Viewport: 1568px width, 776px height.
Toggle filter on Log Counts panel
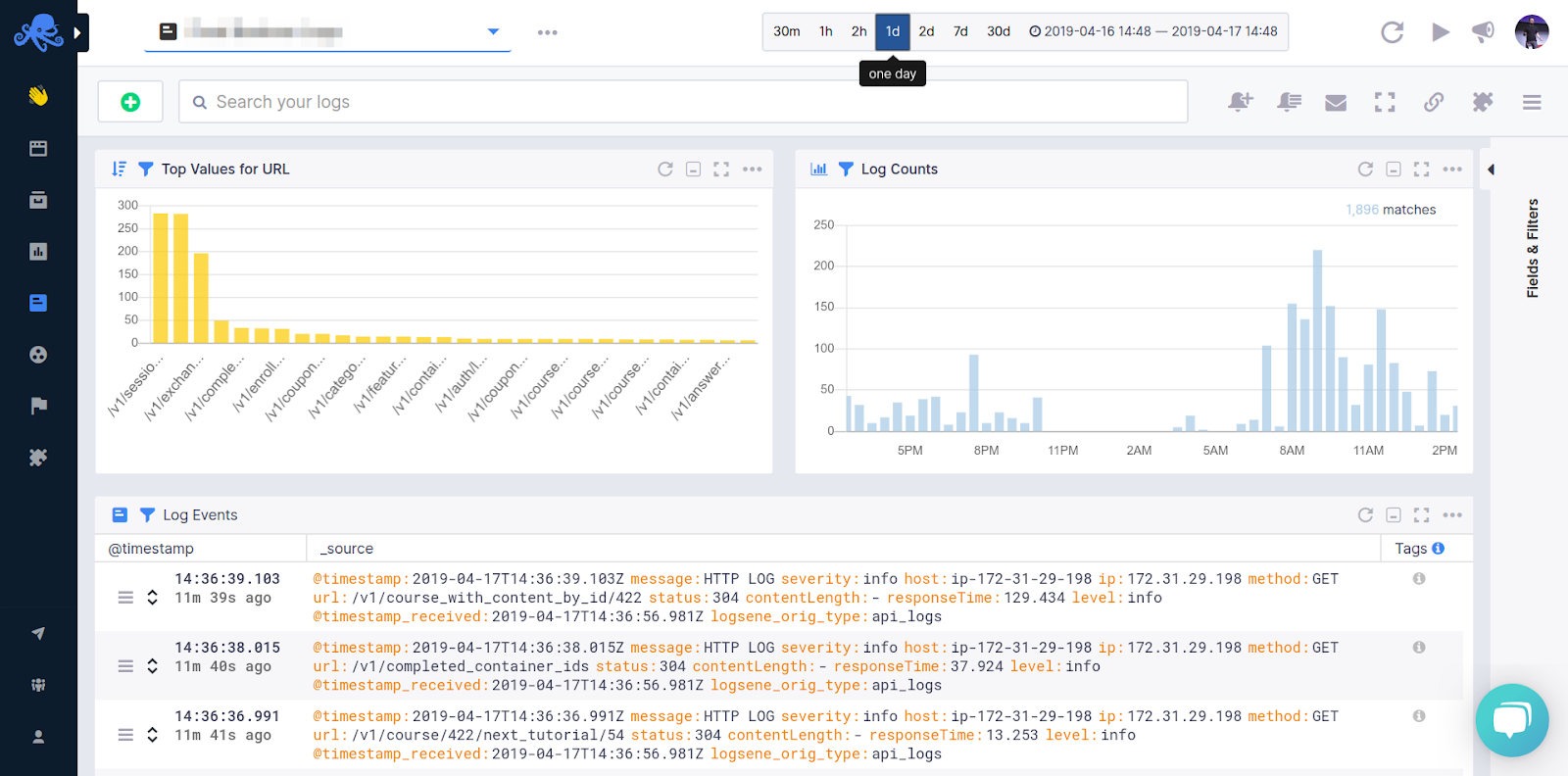point(846,170)
